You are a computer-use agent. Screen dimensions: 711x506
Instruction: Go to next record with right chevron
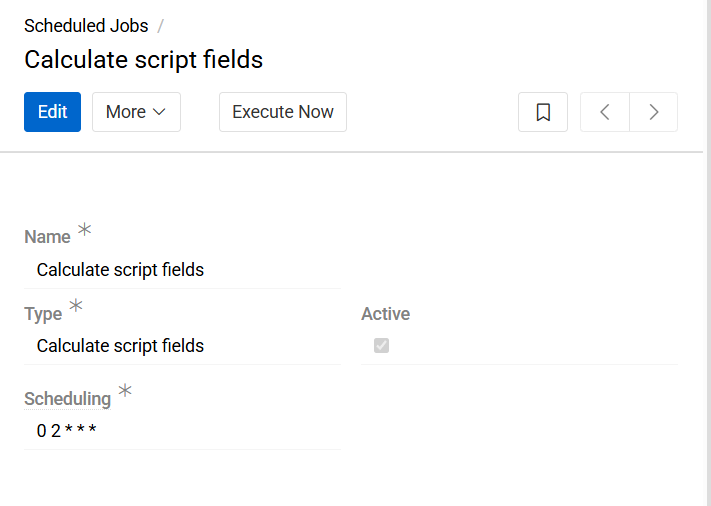[654, 112]
